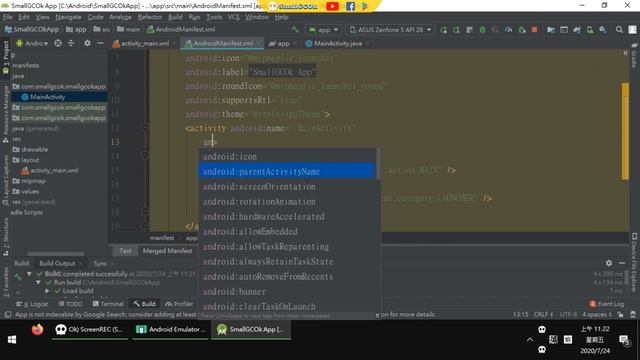Screen dimensions: 640x360
Task: Open 4 spaces indent selector
Action: click(596, 315)
